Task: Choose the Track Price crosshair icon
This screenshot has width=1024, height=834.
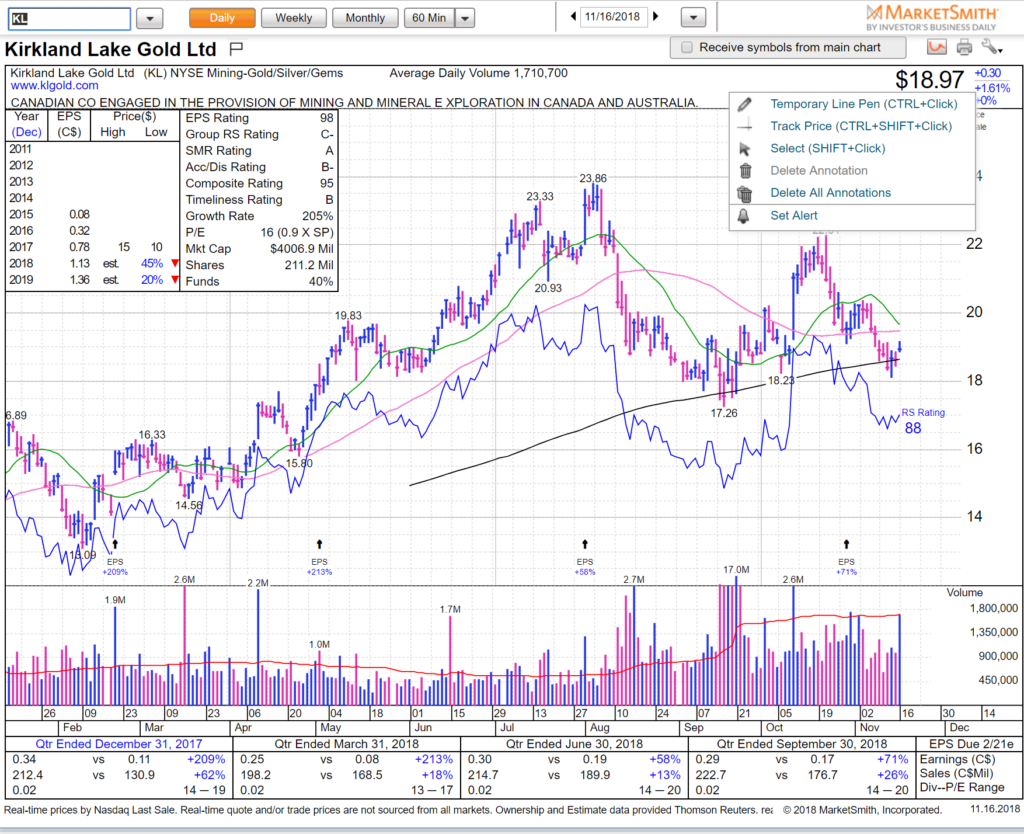Action: coord(744,126)
